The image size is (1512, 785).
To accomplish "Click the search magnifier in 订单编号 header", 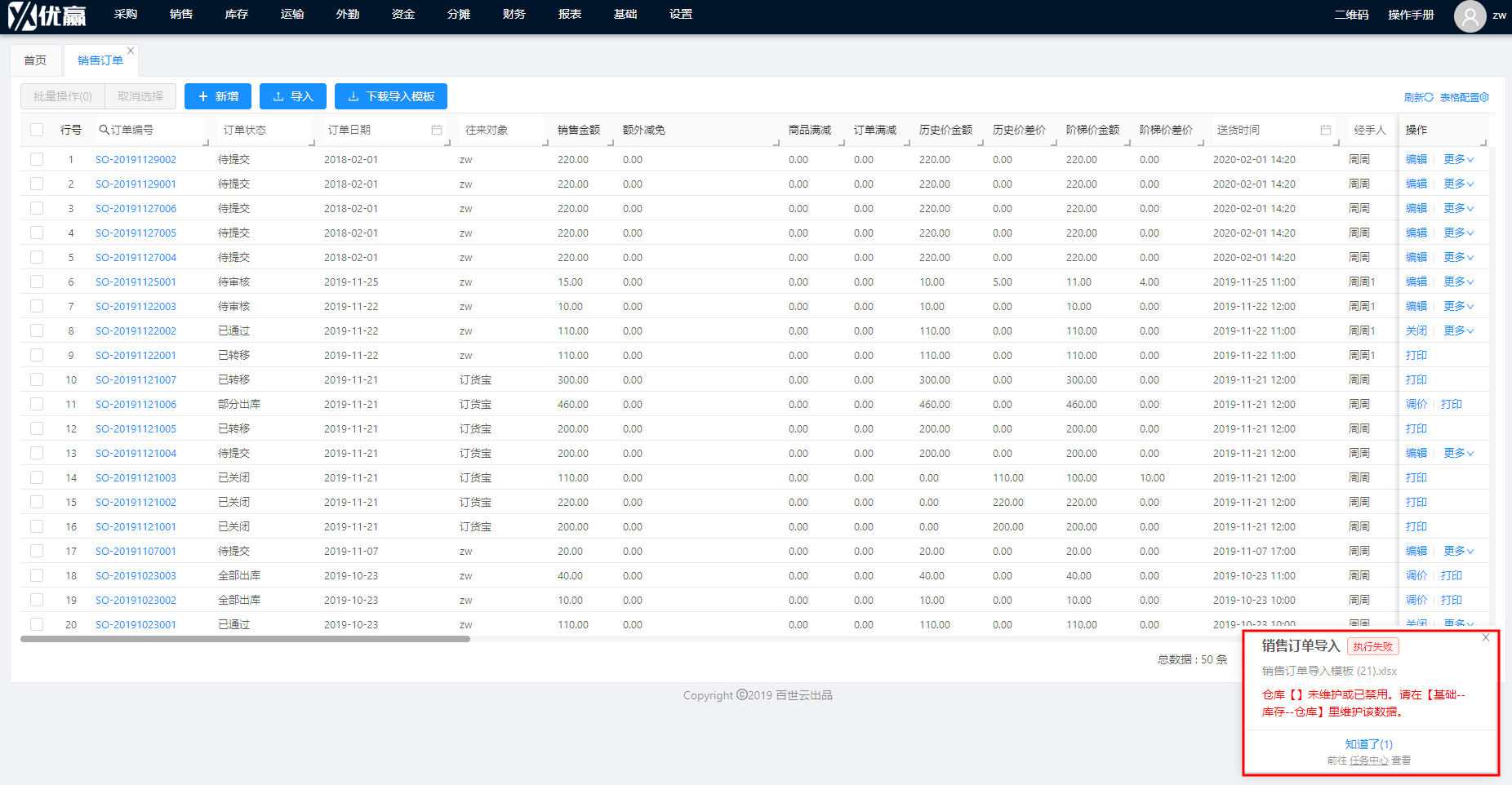I will click(x=104, y=130).
